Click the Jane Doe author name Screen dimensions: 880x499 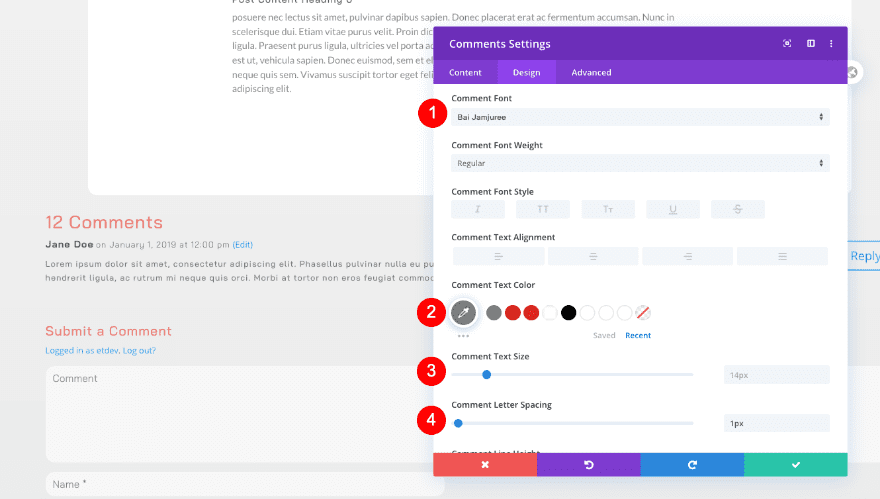(x=69, y=244)
